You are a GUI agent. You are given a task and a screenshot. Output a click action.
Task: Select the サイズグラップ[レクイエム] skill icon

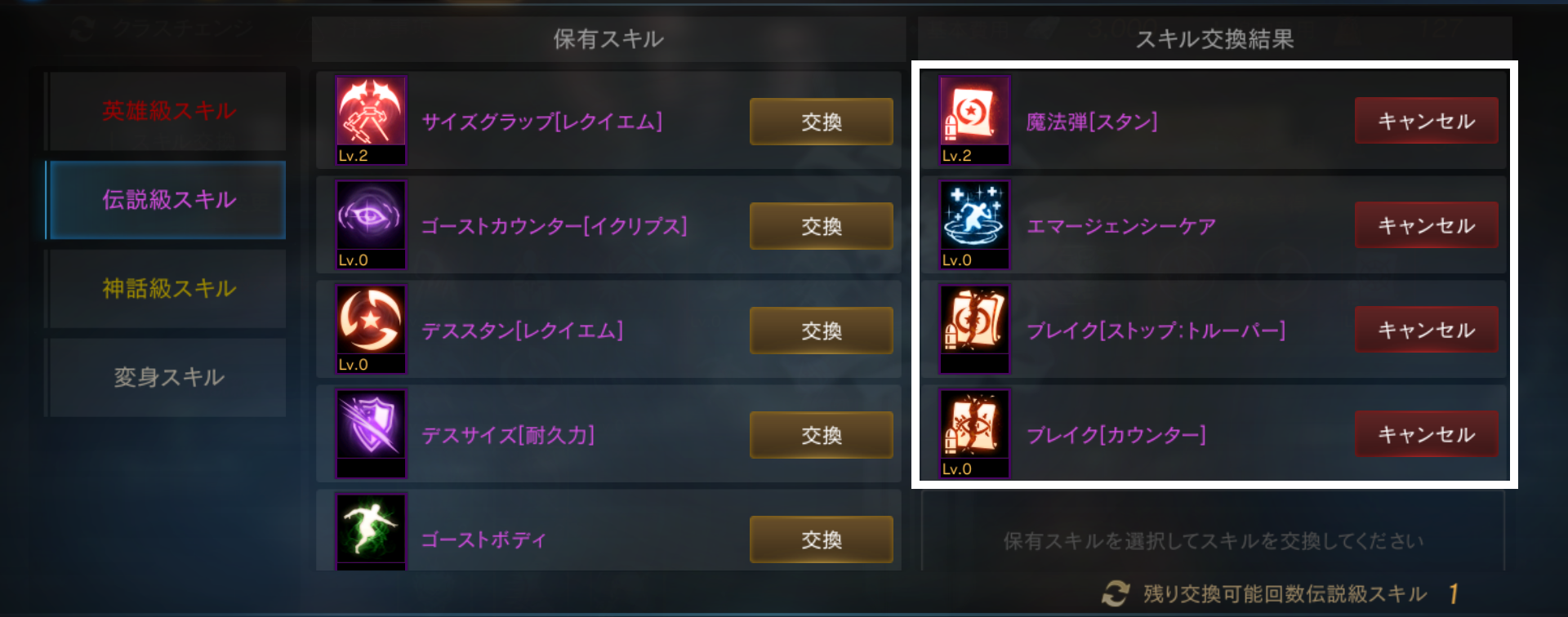pos(371,121)
